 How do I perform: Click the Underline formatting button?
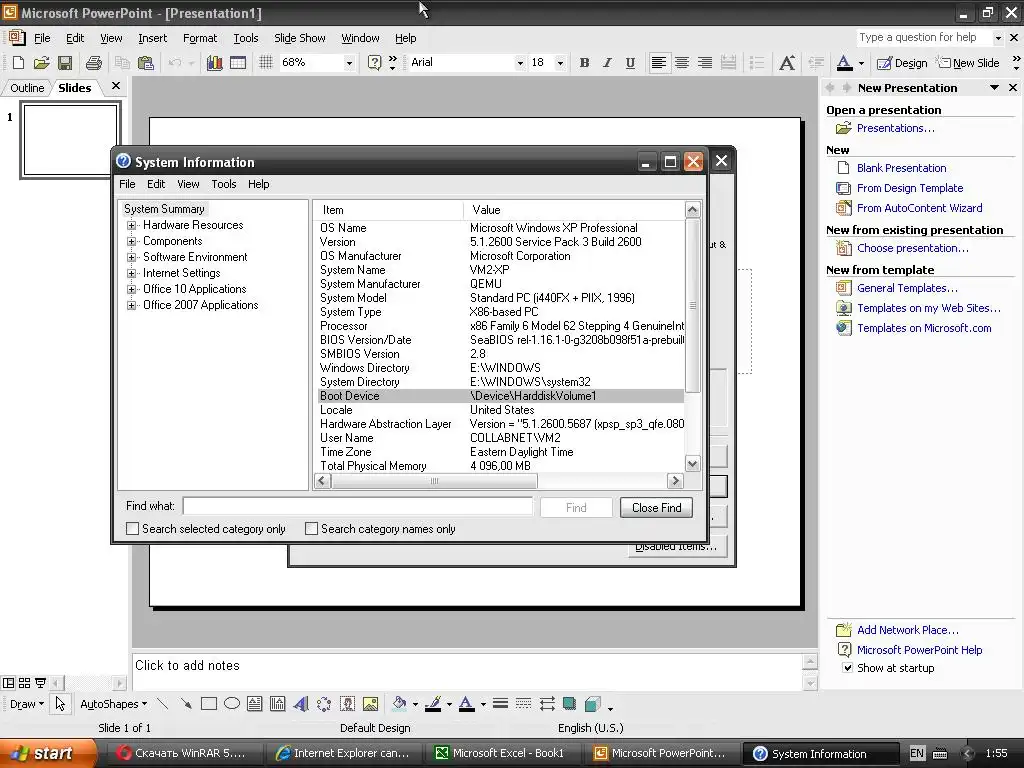[x=630, y=63]
